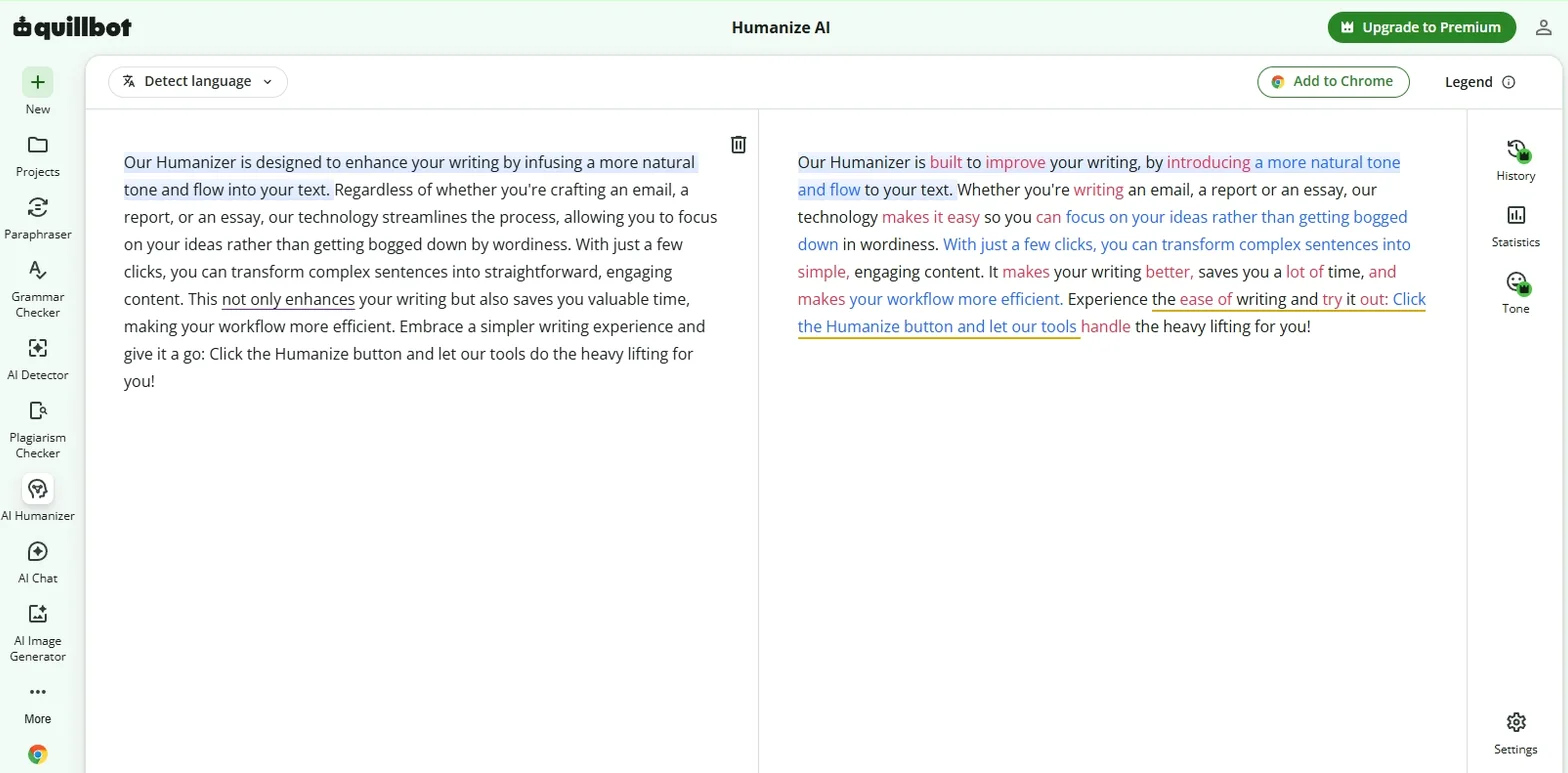
Task: Click the New plus icon in sidebar
Action: (x=38, y=82)
